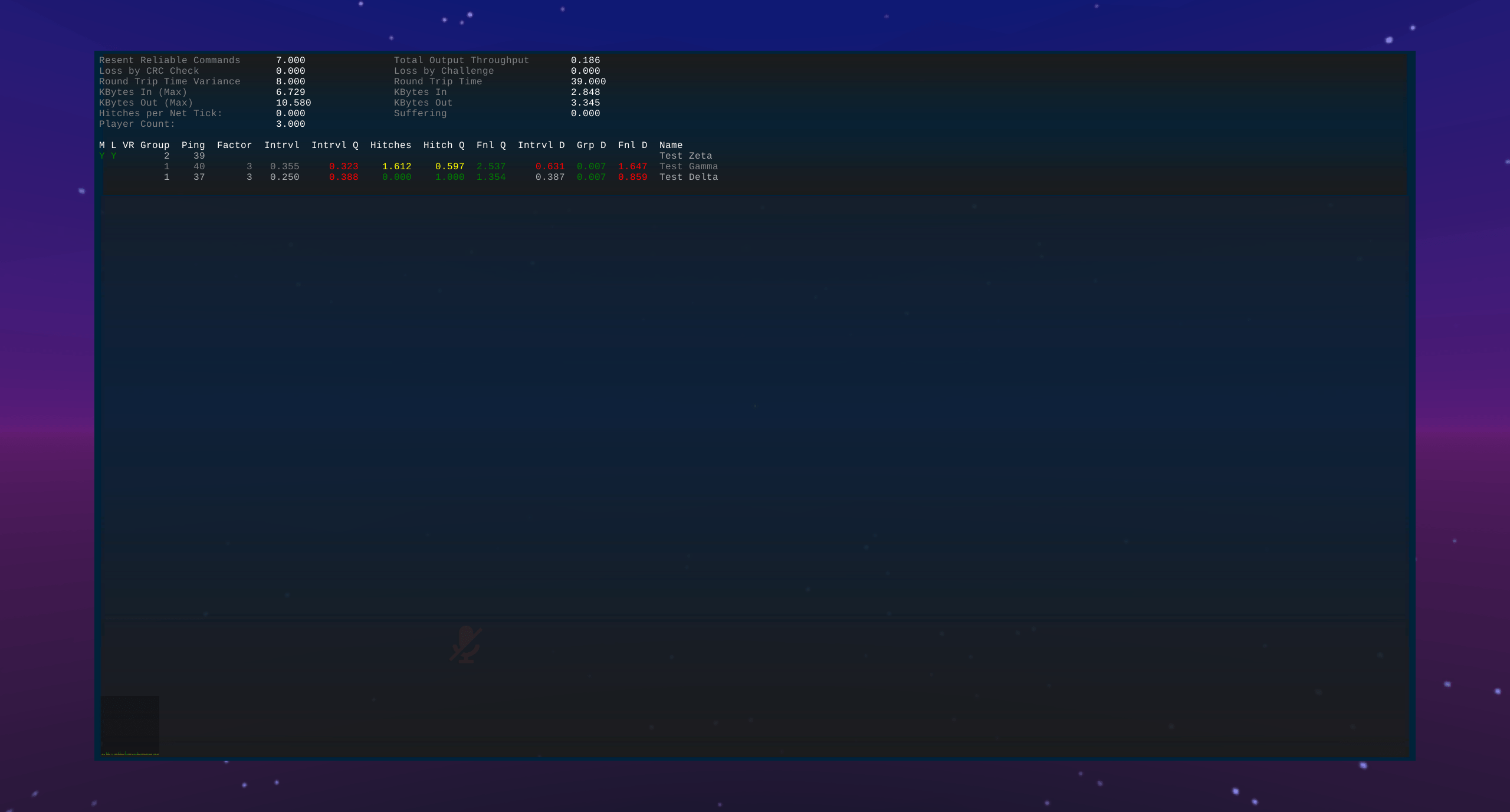The height and width of the screenshot is (812, 1510).
Task: Select the 'Test Delta' player name
Action: (689, 177)
